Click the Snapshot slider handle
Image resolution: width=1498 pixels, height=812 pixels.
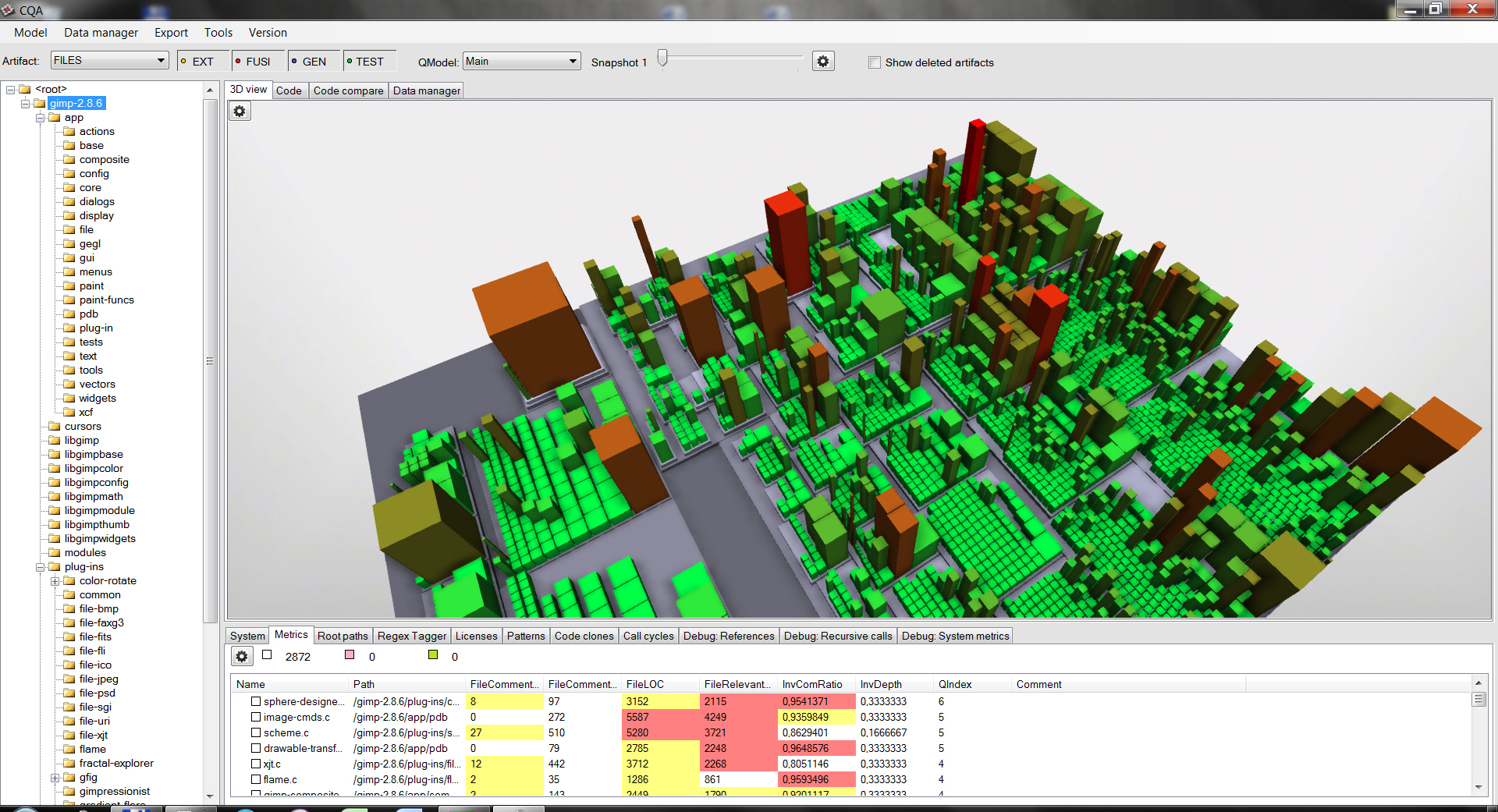click(662, 59)
